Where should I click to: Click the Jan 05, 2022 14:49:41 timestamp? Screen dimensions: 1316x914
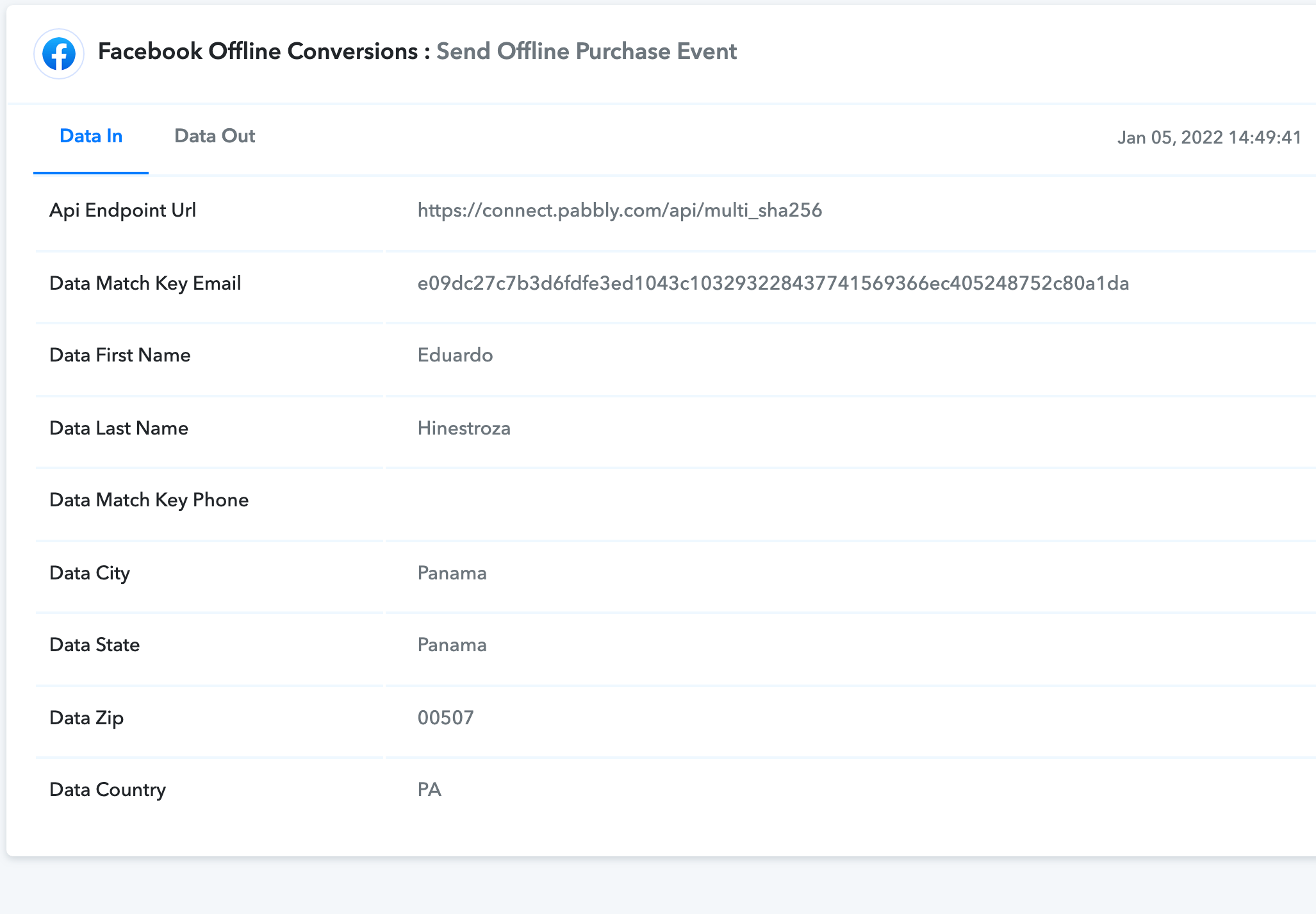(x=1210, y=137)
